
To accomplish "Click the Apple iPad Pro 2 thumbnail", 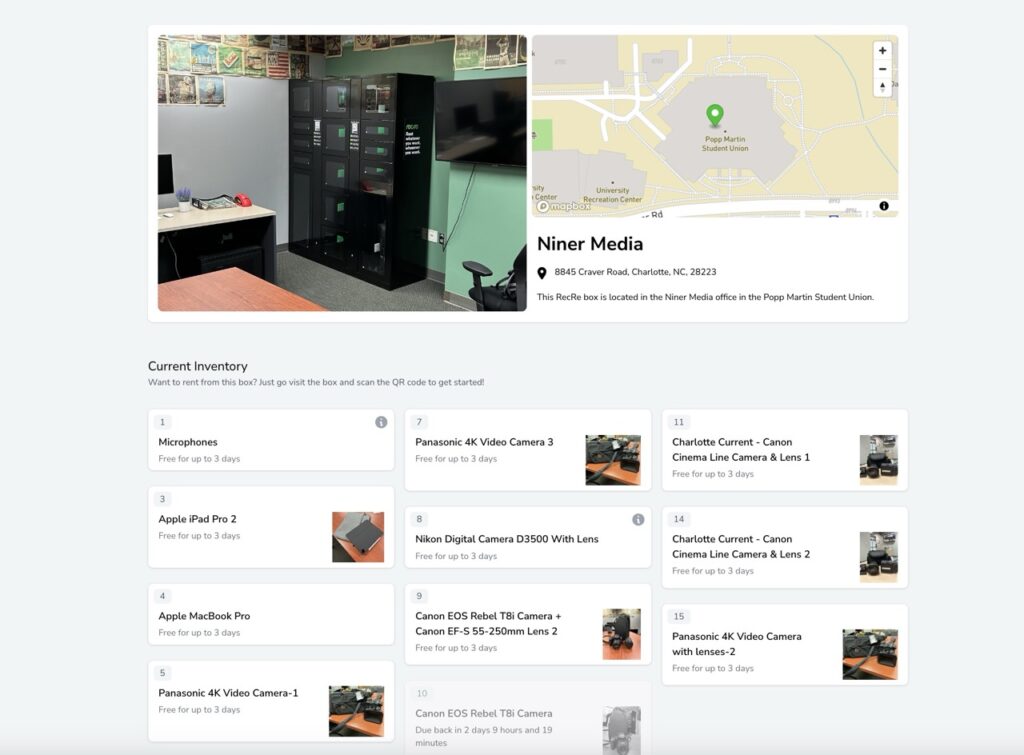I will click(358, 537).
